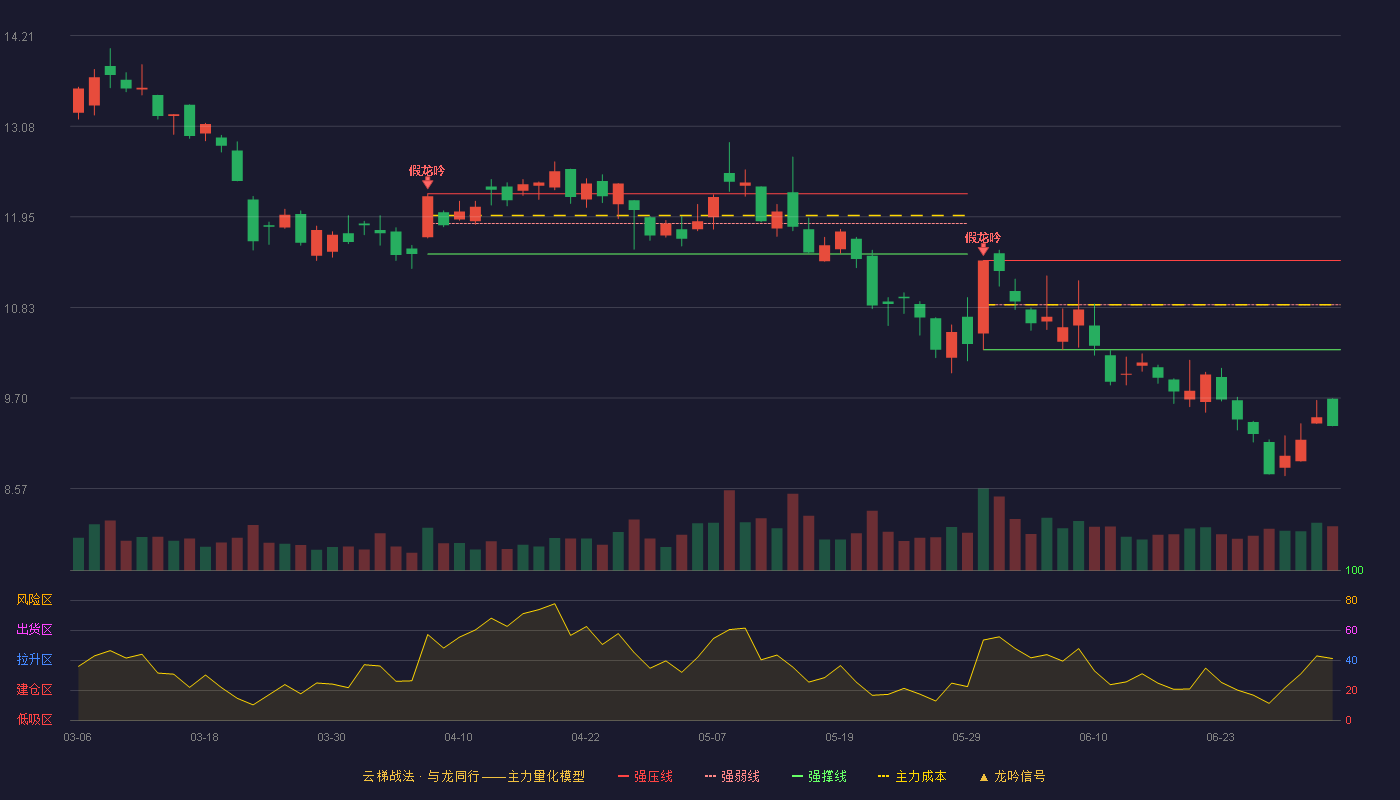Click the yellow triangle 龙吟信号 legend icon

983,776
